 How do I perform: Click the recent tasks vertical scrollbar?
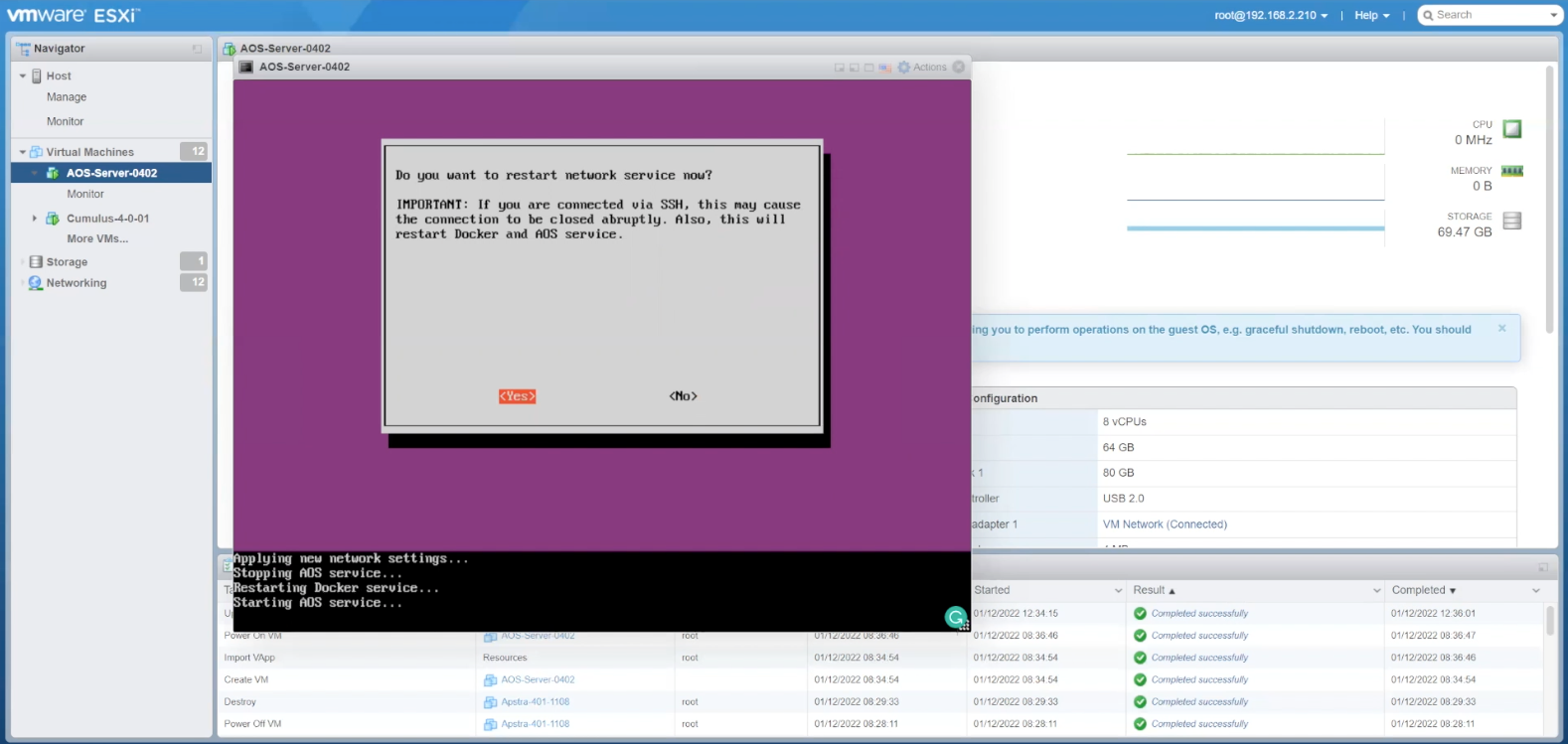point(1549,620)
